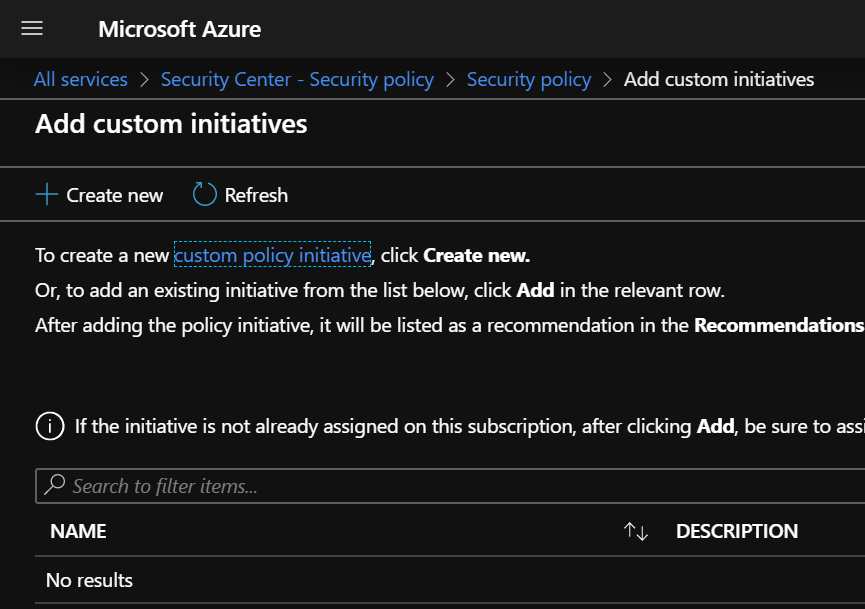Click the Microsoft Azure home title
865x609 pixels.
point(179,29)
